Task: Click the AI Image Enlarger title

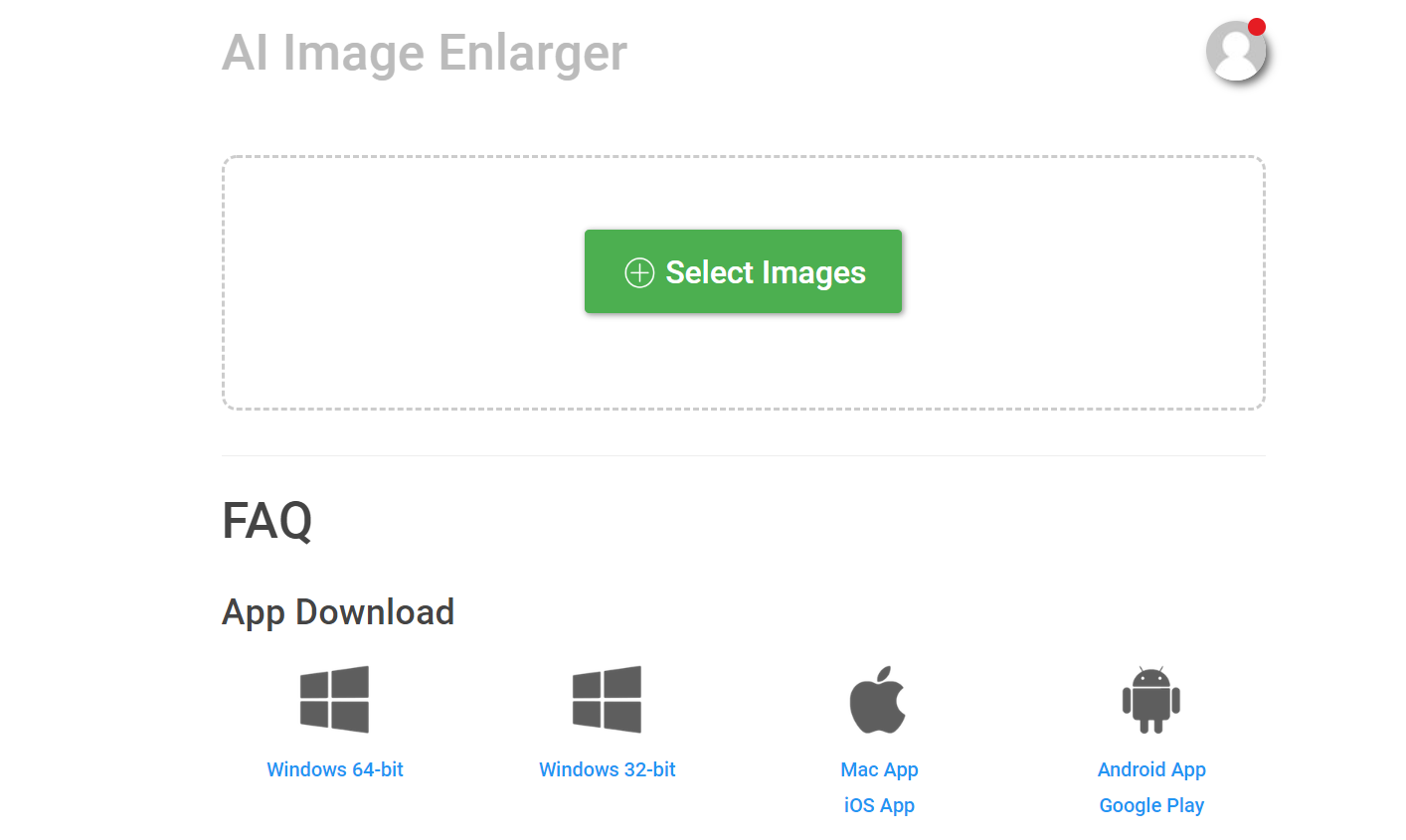Action: click(x=425, y=54)
